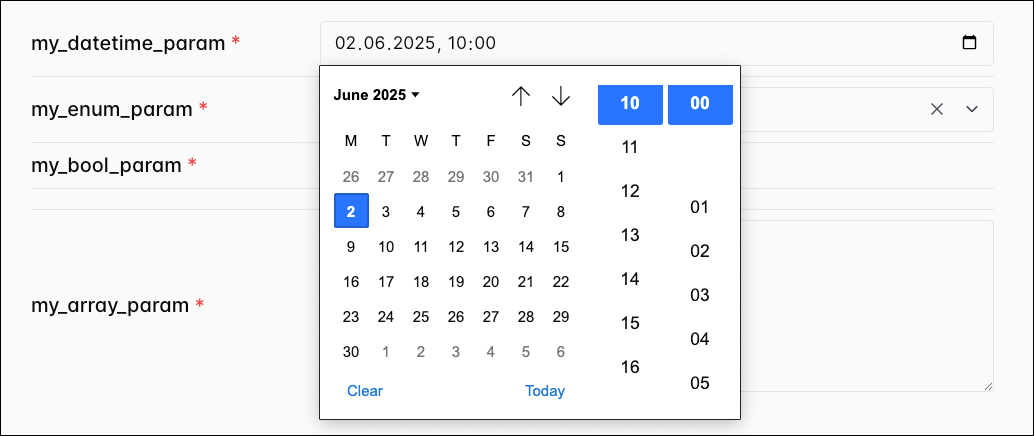The height and width of the screenshot is (436, 1034).
Task: Clear the enum selection with X icon
Action: (x=937, y=109)
